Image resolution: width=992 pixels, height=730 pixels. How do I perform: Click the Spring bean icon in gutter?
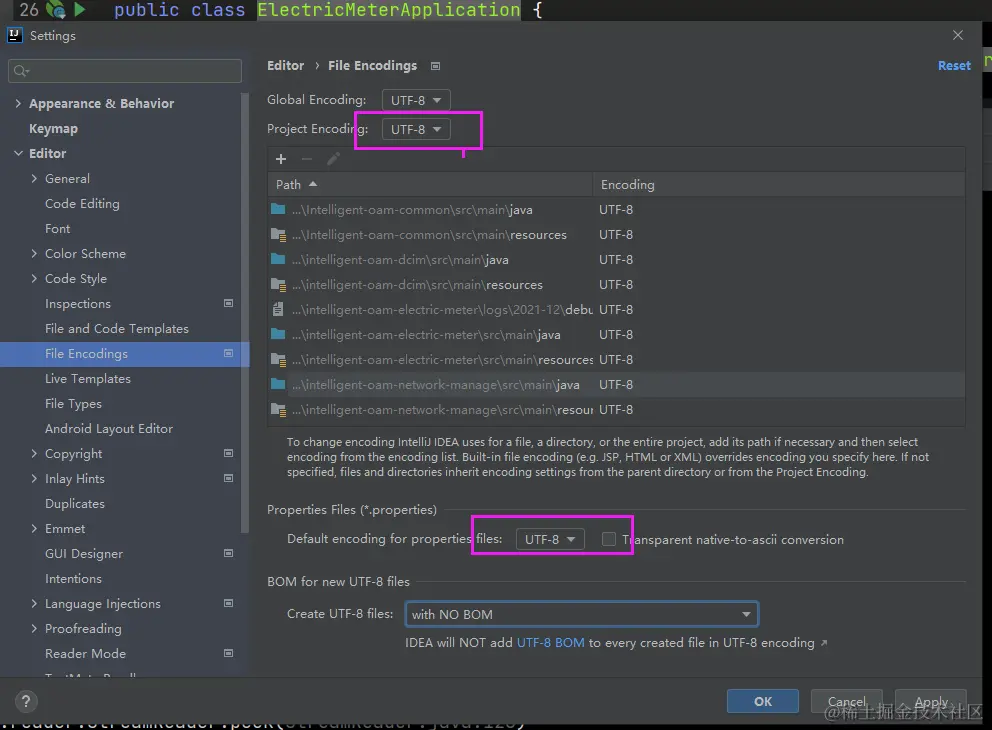coord(56,9)
